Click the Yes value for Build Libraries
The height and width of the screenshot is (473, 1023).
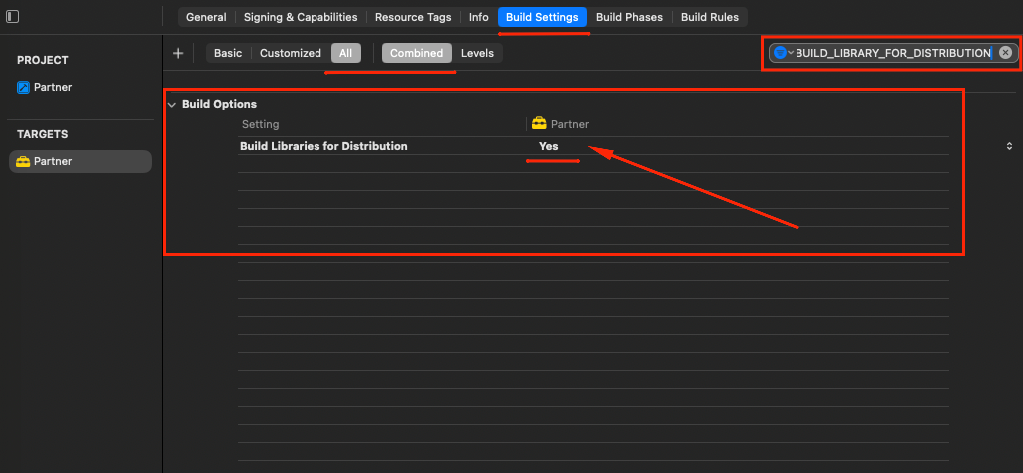(549, 146)
